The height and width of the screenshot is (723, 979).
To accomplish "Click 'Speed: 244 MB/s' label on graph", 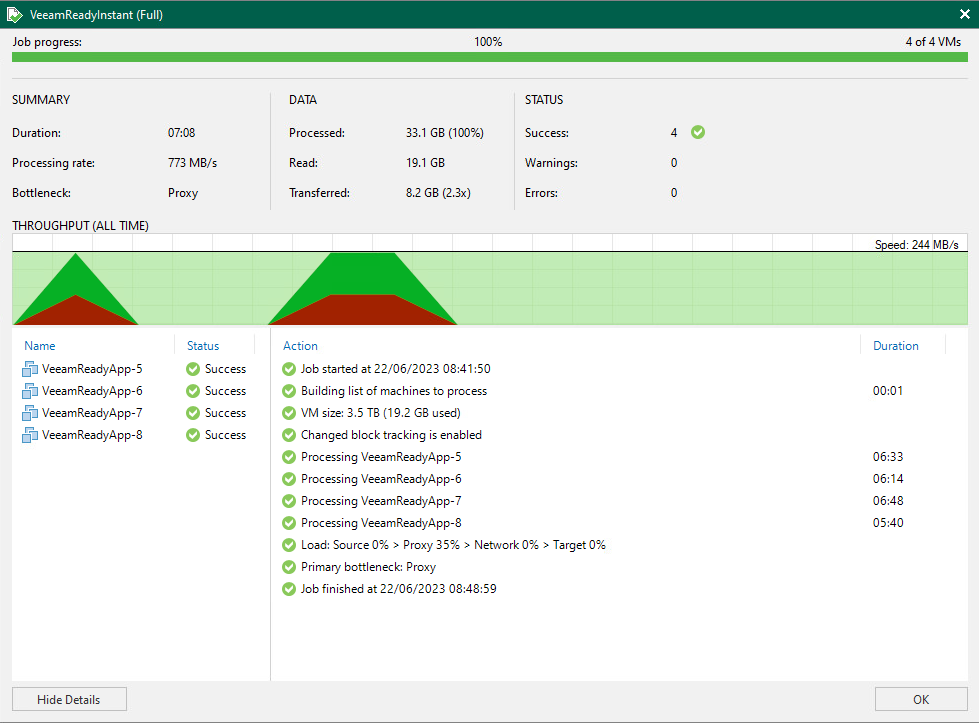I will tap(917, 245).
